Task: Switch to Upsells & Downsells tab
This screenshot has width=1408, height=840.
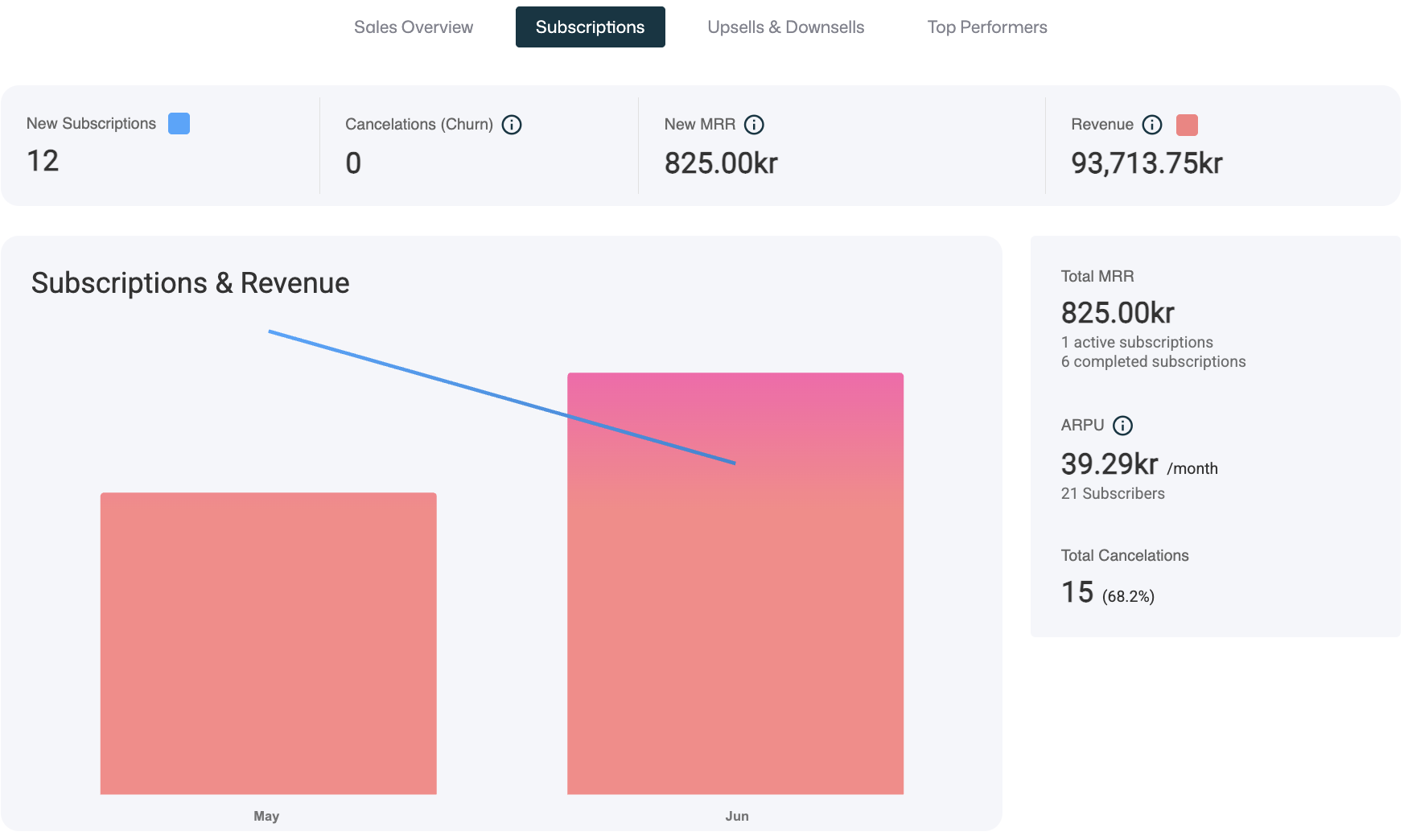Action: point(786,27)
